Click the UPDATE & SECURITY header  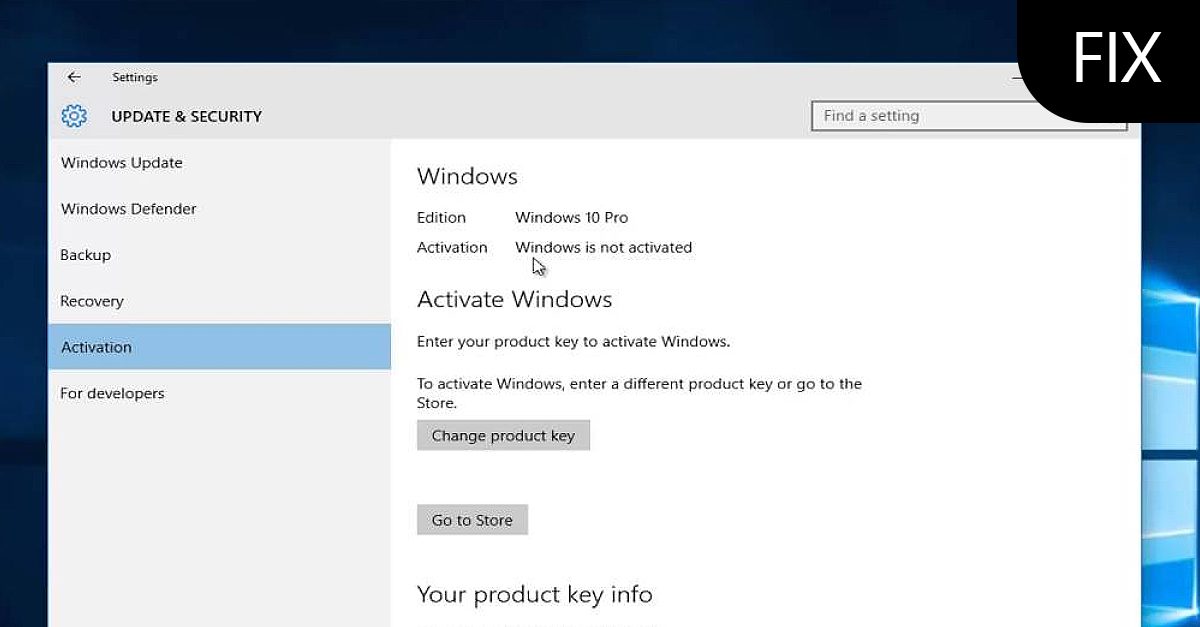187,116
